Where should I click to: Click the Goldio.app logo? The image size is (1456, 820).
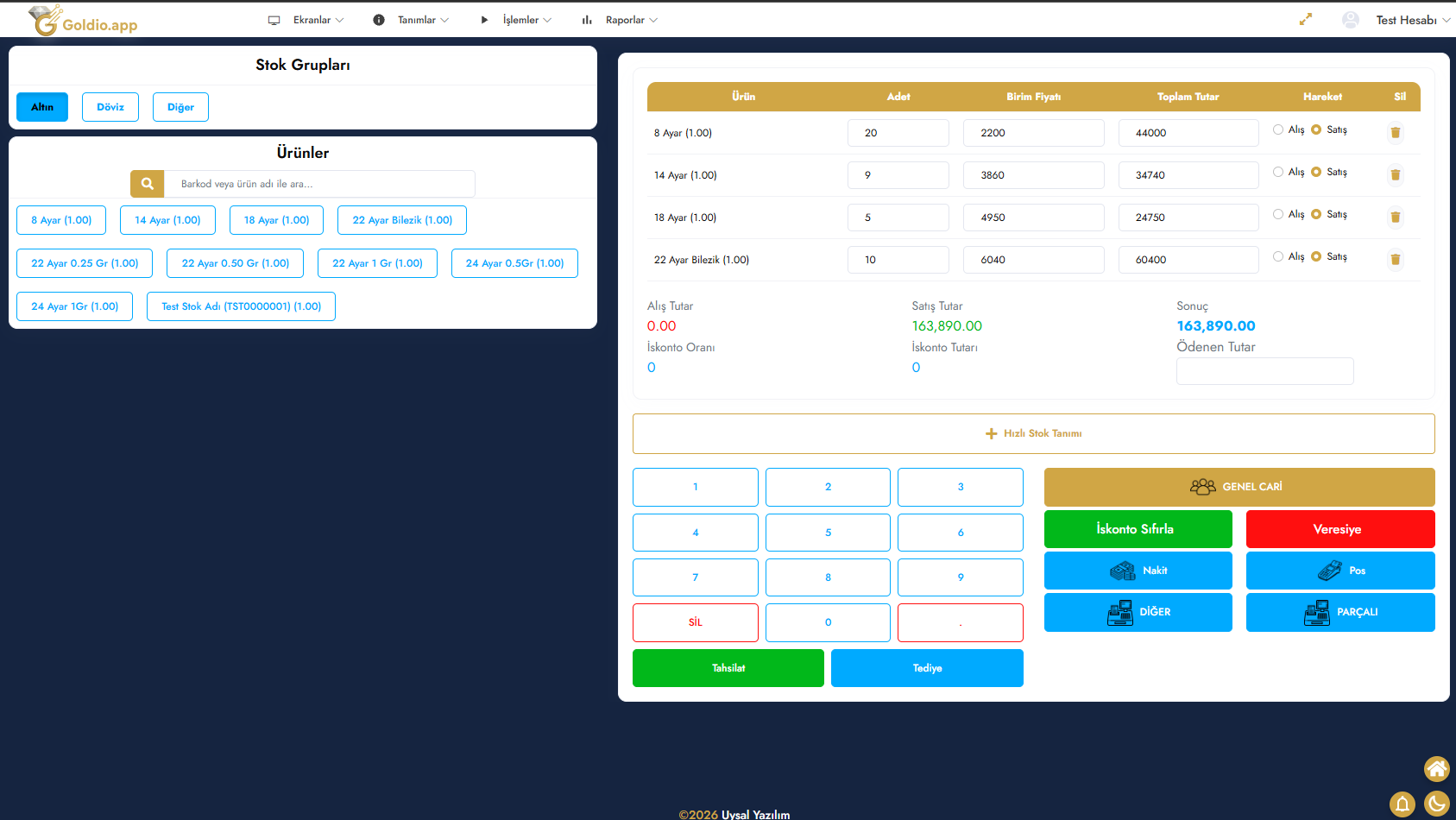(x=84, y=21)
